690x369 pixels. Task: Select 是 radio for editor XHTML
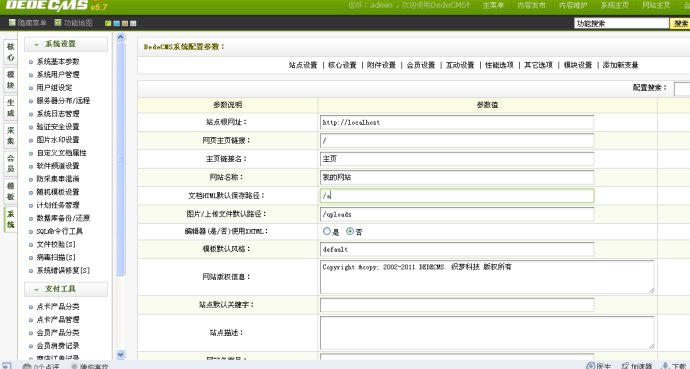[x=327, y=231]
